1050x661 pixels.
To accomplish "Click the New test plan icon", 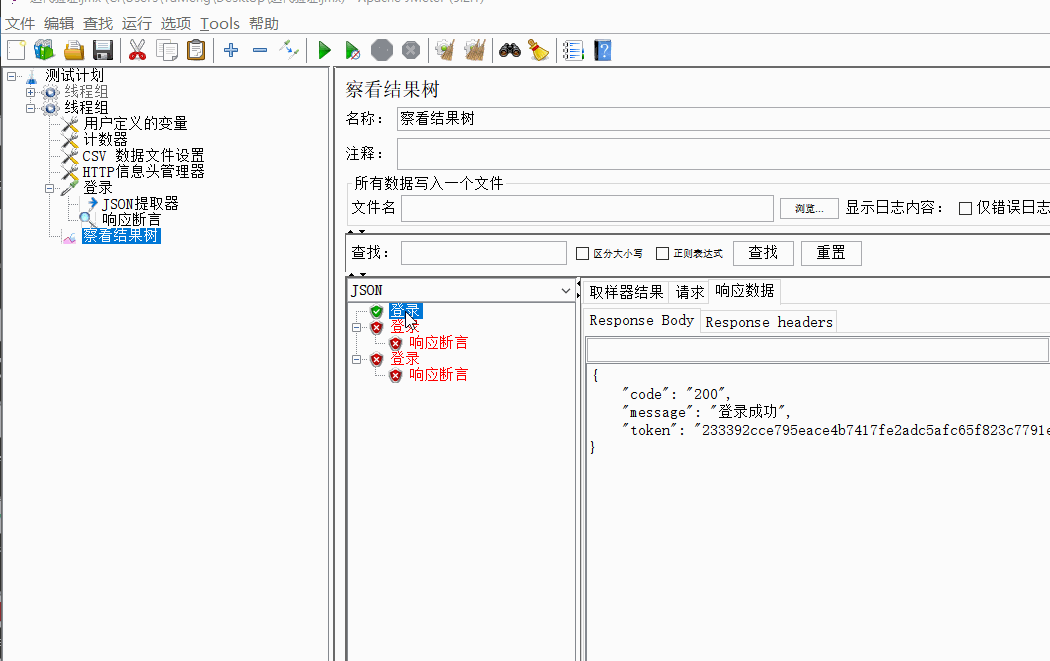I will 16,50.
